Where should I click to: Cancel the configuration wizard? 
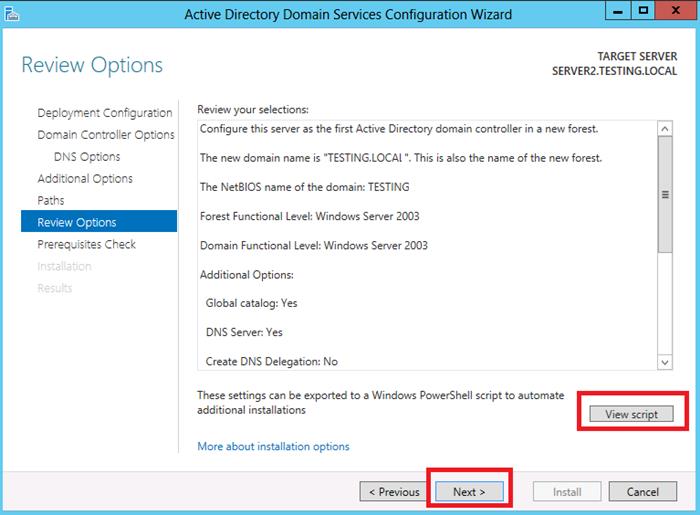click(x=642, y=492)
